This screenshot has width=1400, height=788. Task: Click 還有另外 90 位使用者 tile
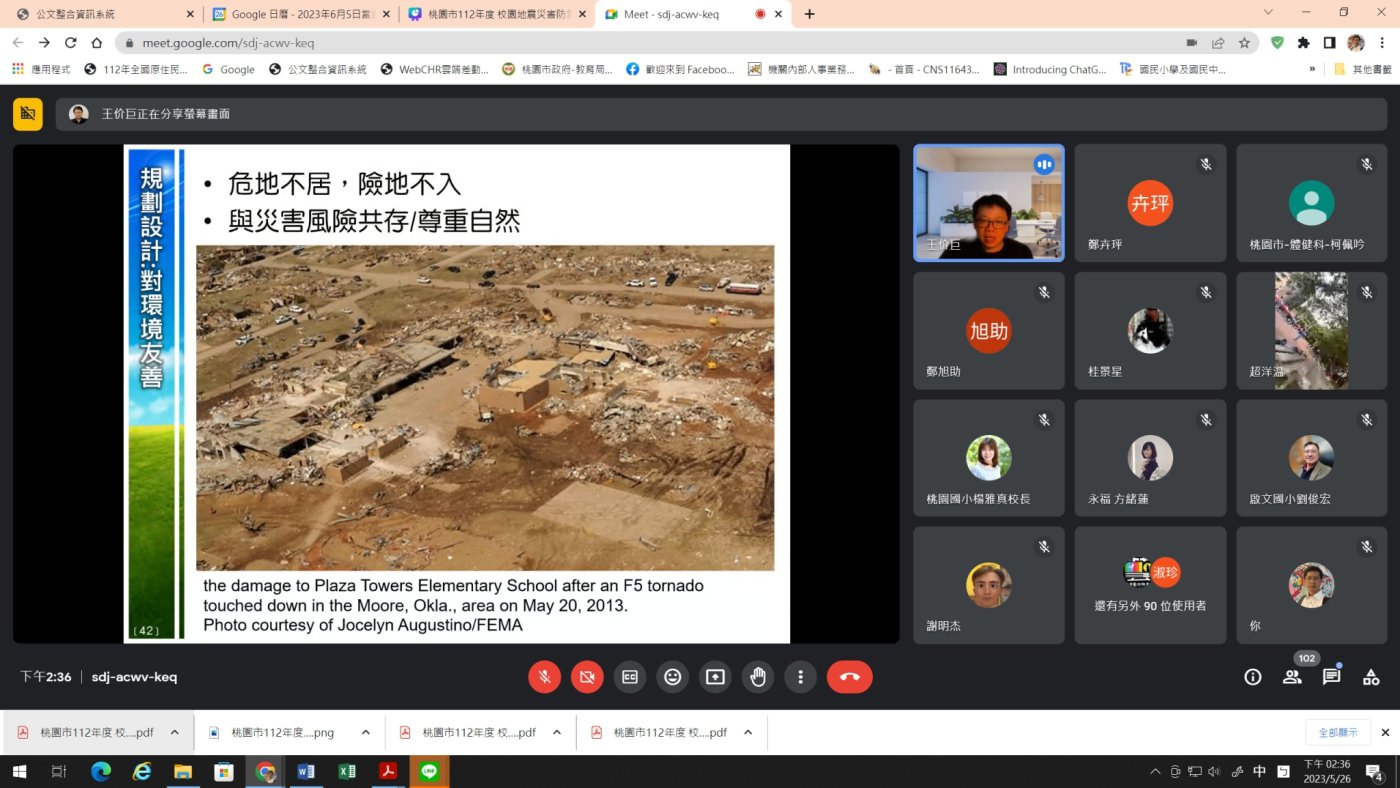pos(1150,585)
